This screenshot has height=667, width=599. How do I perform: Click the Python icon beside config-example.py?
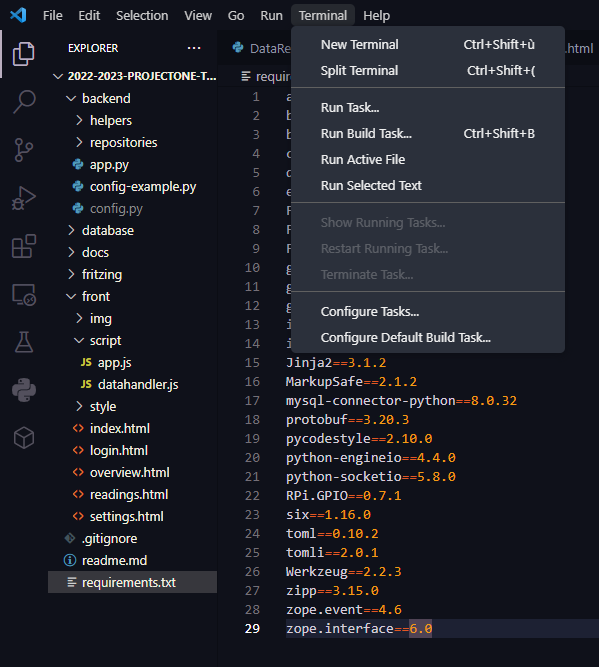coord(78,186)
